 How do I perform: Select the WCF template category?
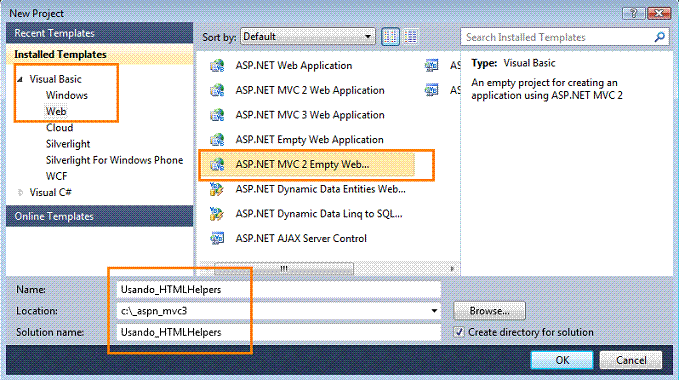click(57, 176)
